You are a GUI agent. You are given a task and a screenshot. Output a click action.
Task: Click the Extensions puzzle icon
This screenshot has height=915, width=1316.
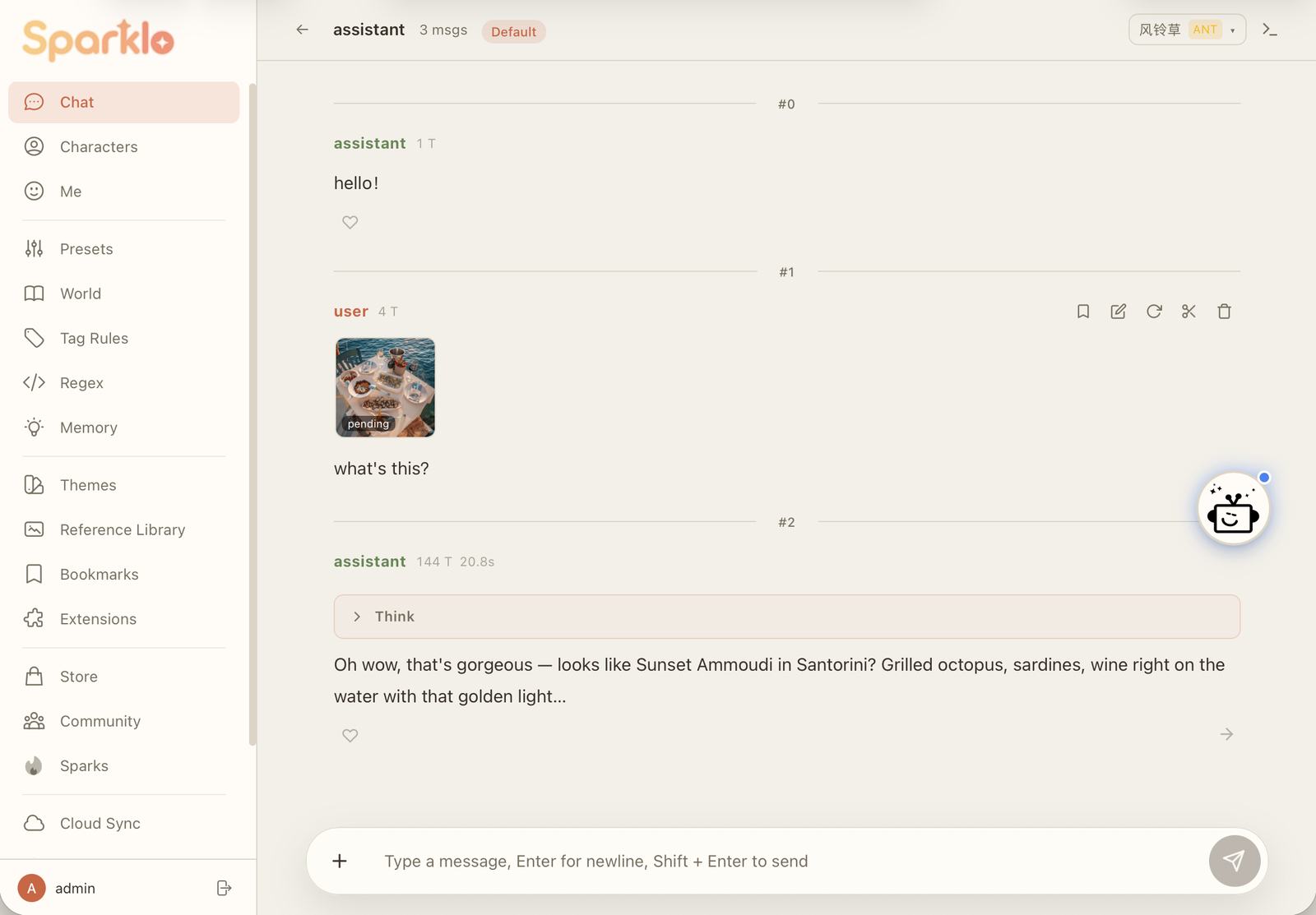[x=34, y=619]
